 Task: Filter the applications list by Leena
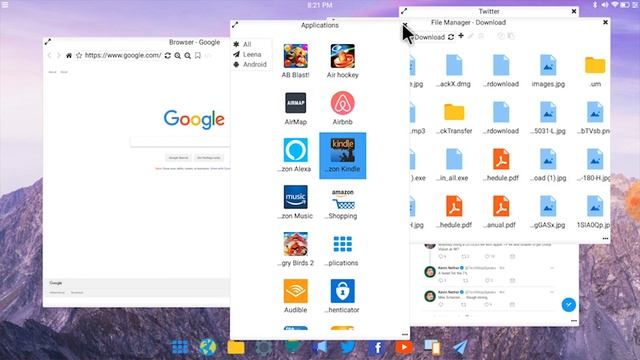tap(247, 54)
